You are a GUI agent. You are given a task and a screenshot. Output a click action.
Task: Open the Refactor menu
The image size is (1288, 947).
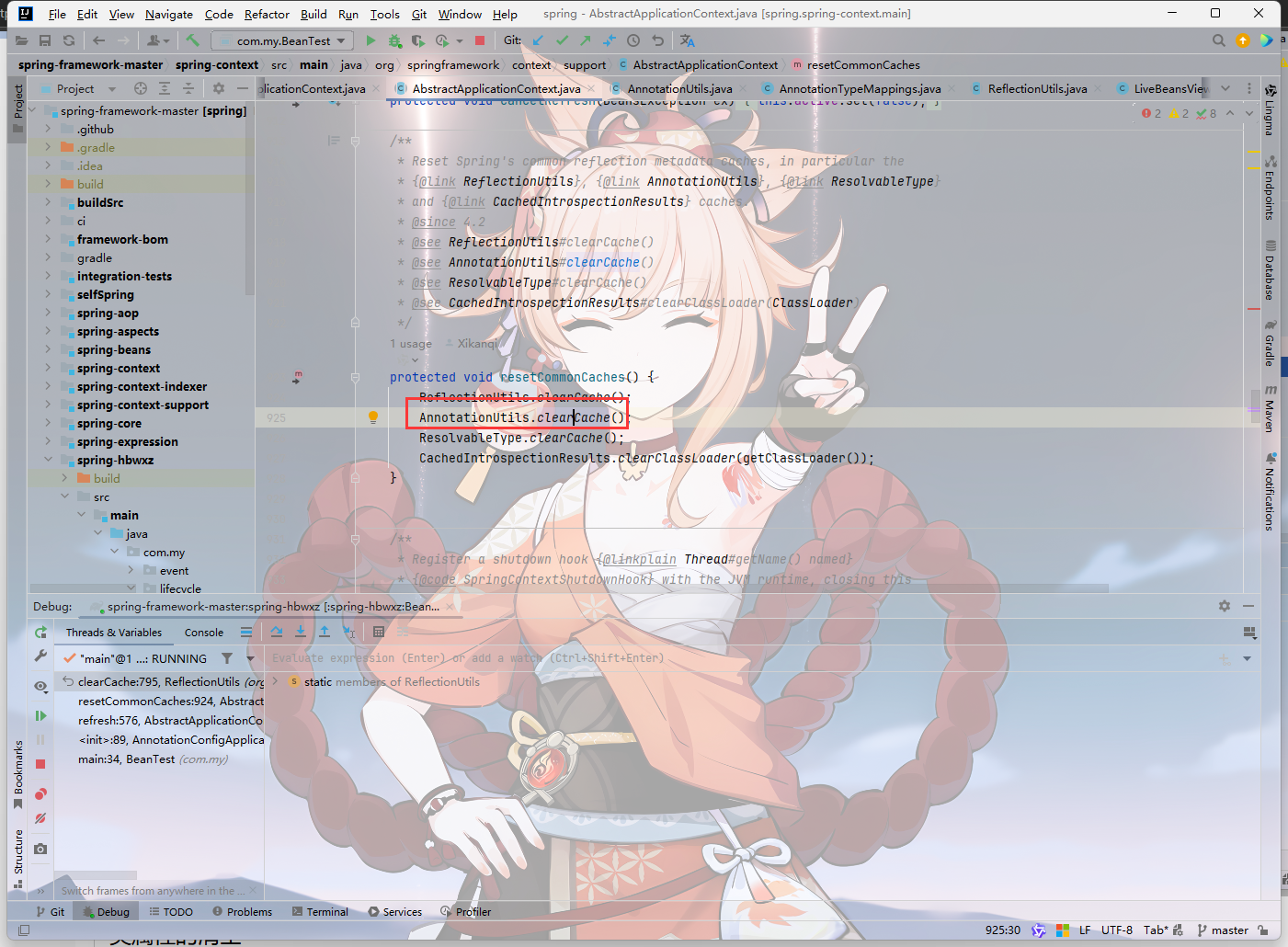pos(267,14)
